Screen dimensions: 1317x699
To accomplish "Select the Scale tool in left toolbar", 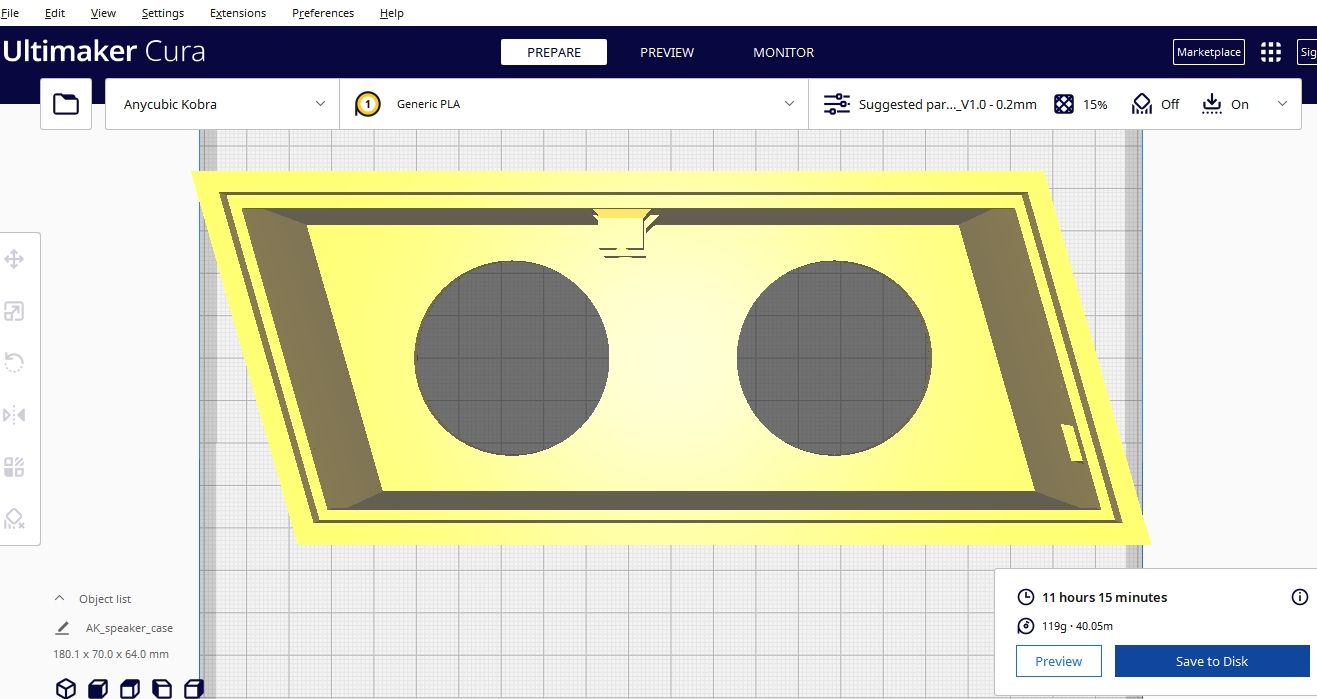I will point(14,312).
